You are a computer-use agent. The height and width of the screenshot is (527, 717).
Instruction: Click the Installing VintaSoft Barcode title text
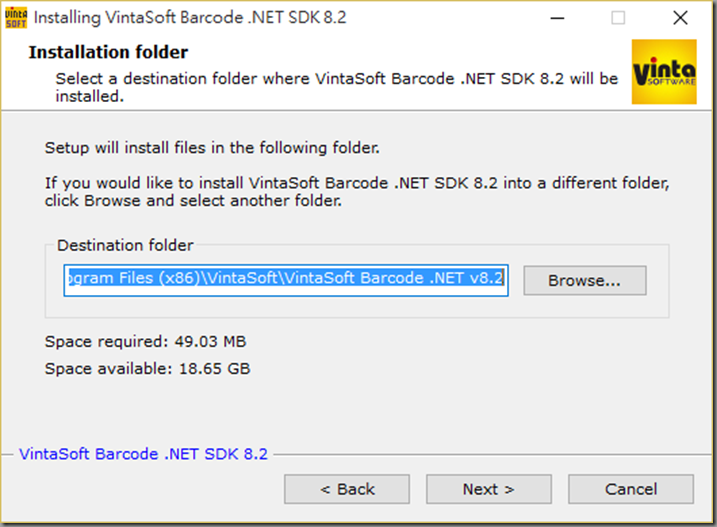190,18
